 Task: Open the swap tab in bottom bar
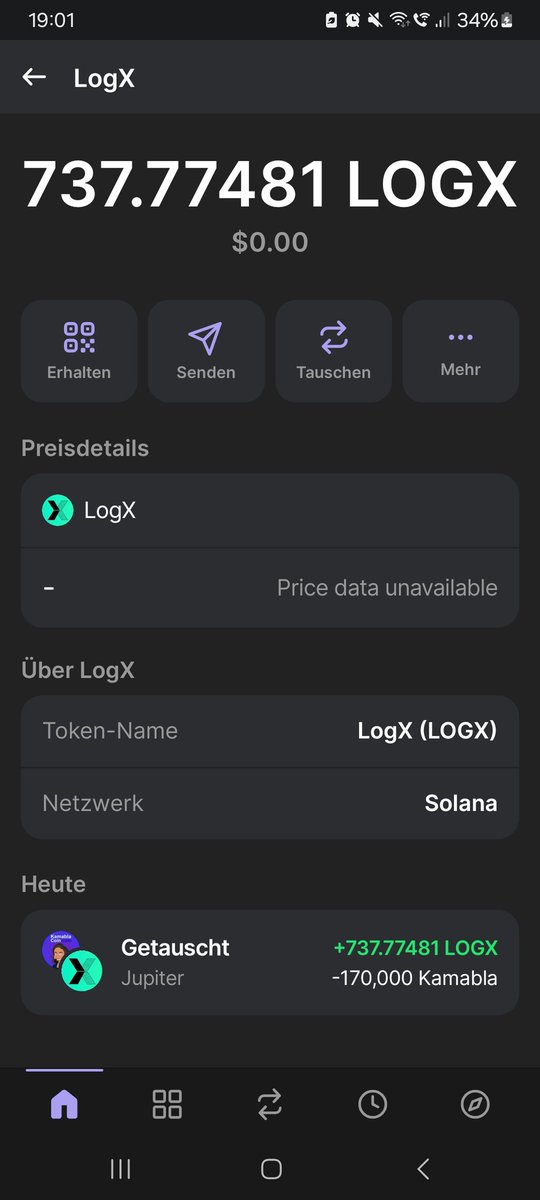pyautogui.click(x=270, y=1104)
